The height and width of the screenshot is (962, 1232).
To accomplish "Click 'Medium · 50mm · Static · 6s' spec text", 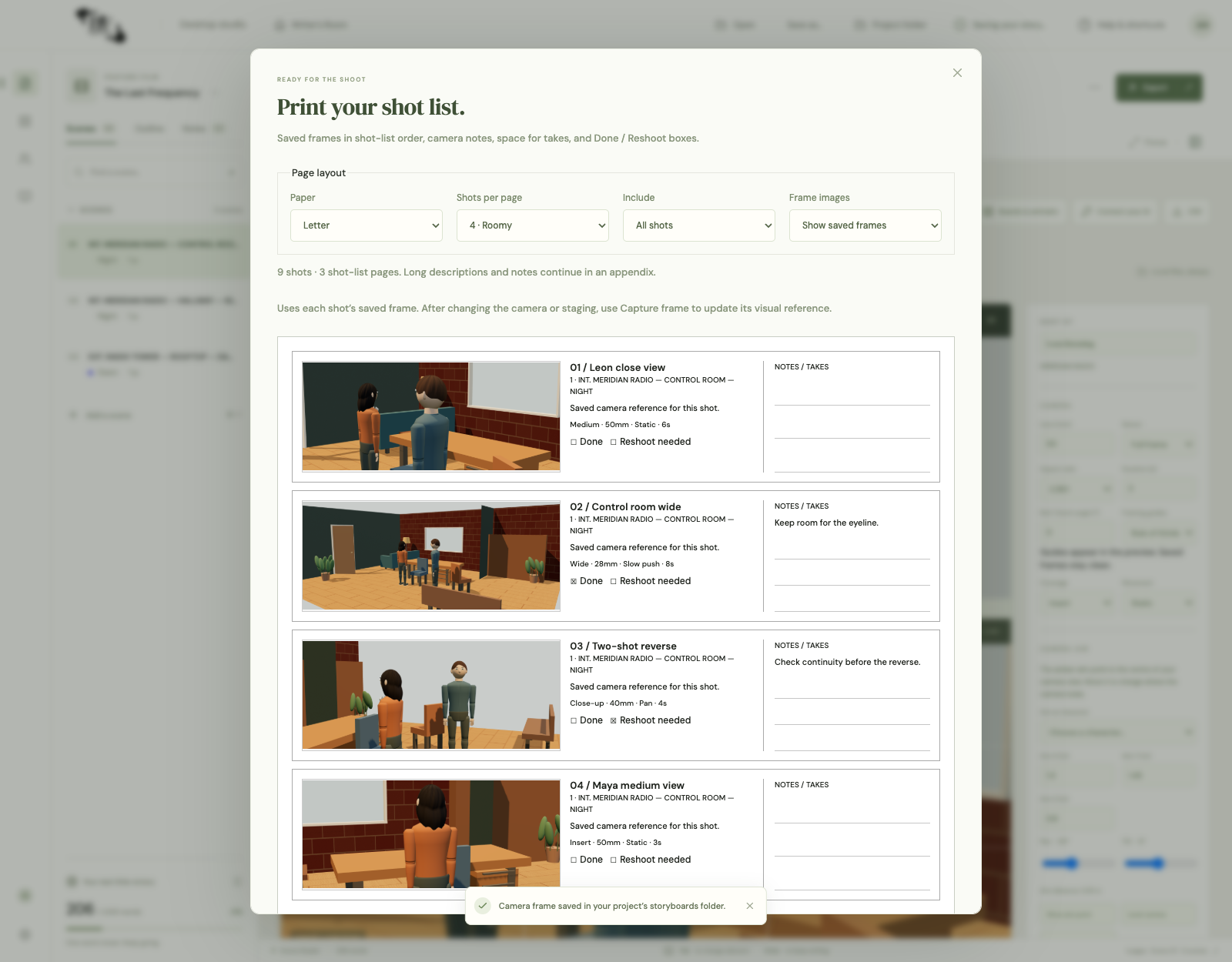I will pyautogui.click(x=620, y=425).
